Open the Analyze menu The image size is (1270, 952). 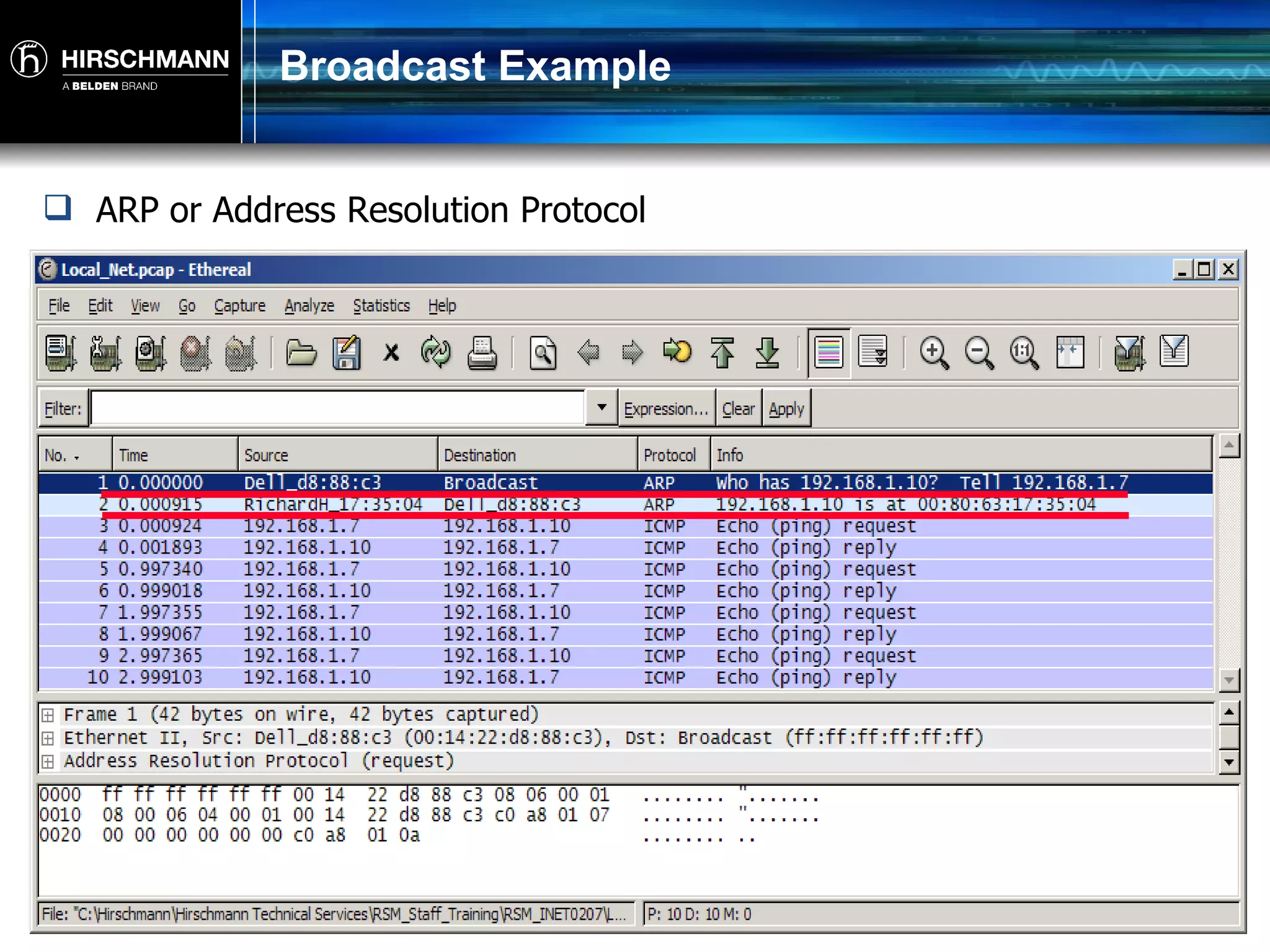coord(309,306)
